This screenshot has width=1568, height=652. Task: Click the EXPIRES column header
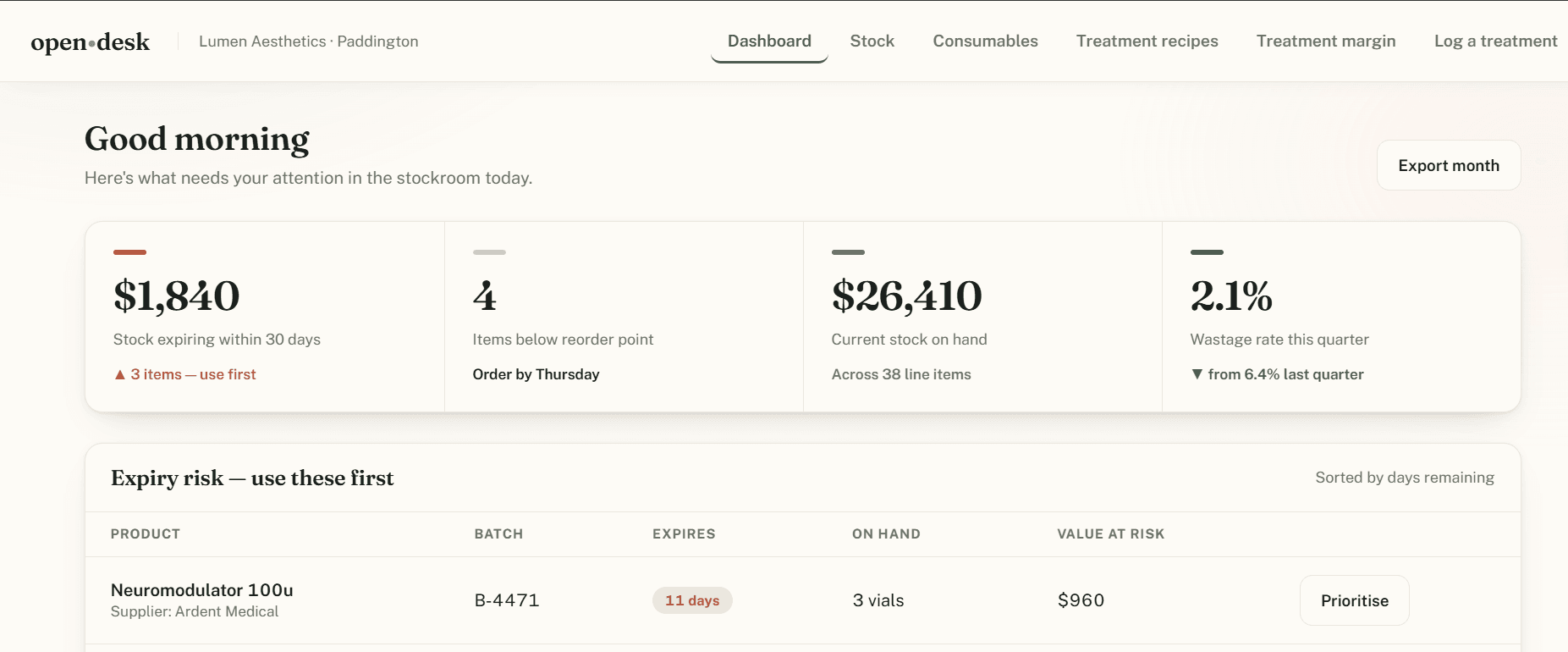click(684, 534)
